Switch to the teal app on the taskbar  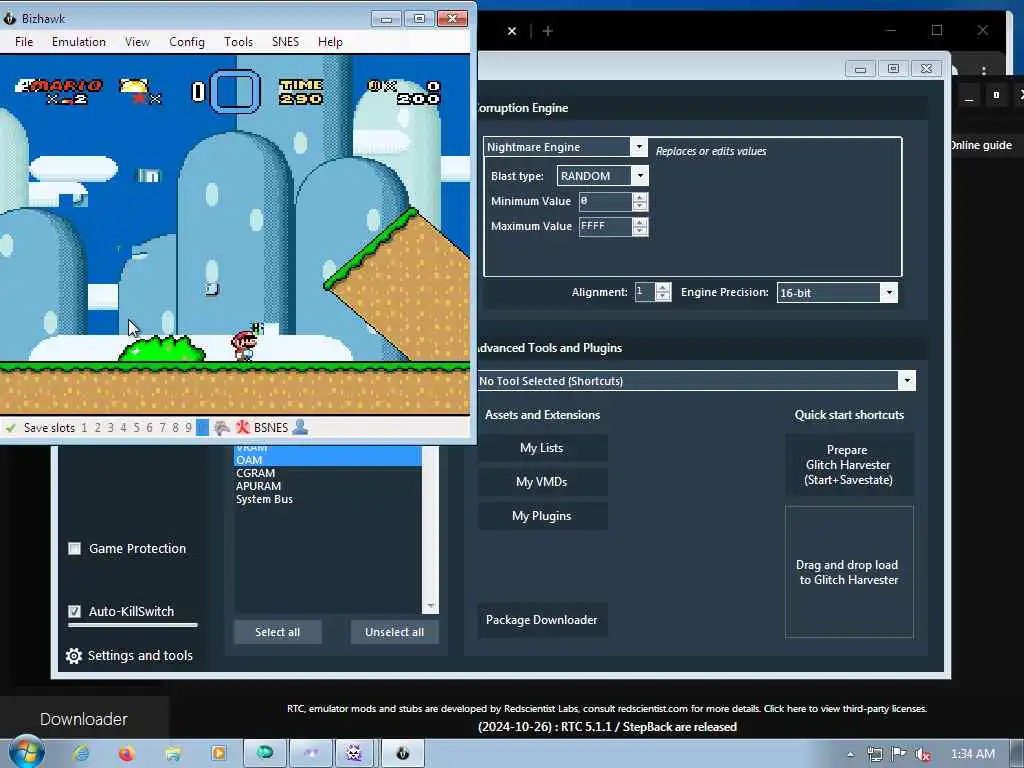pos(265,753)
